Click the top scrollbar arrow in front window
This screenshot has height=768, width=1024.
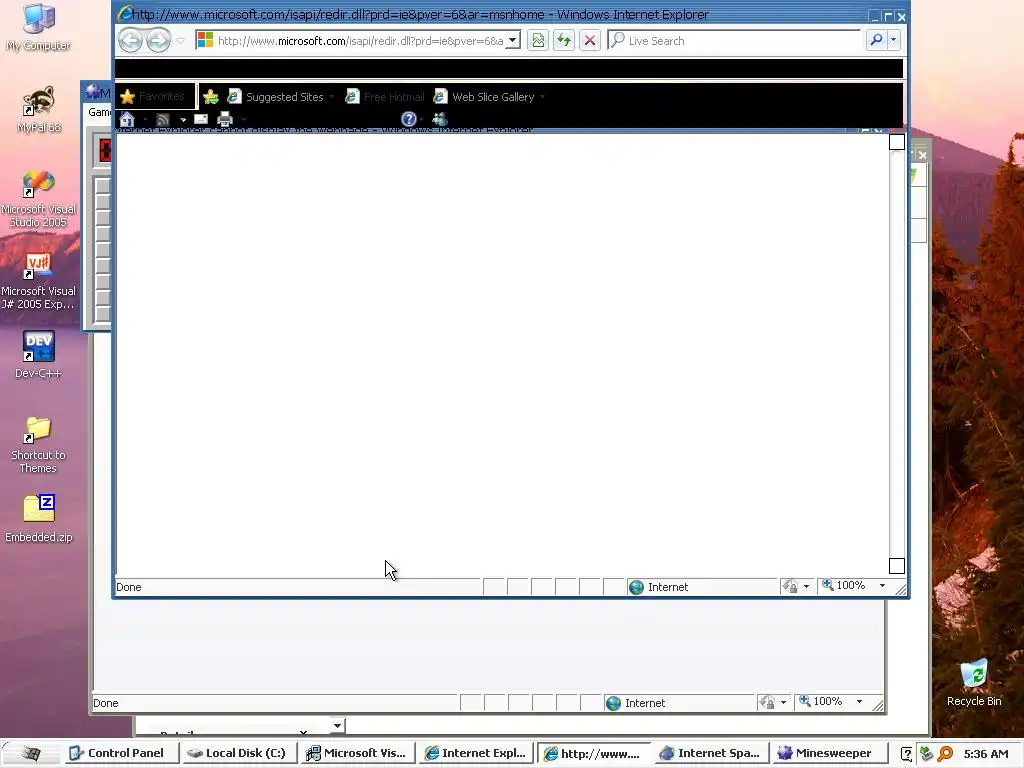pos(897,142)
